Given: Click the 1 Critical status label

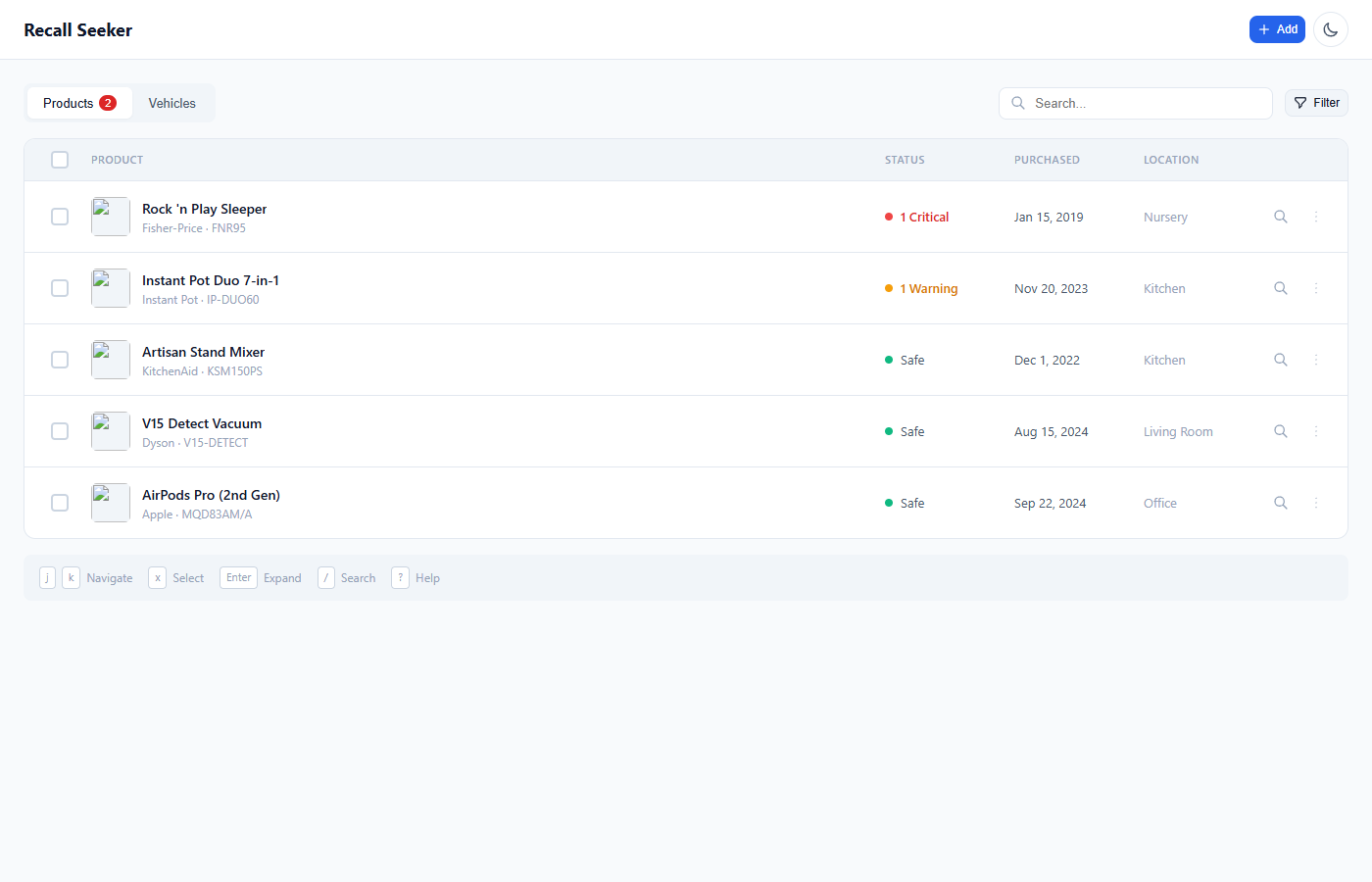Looking at the screenshot, I should [x=924, y=218].
